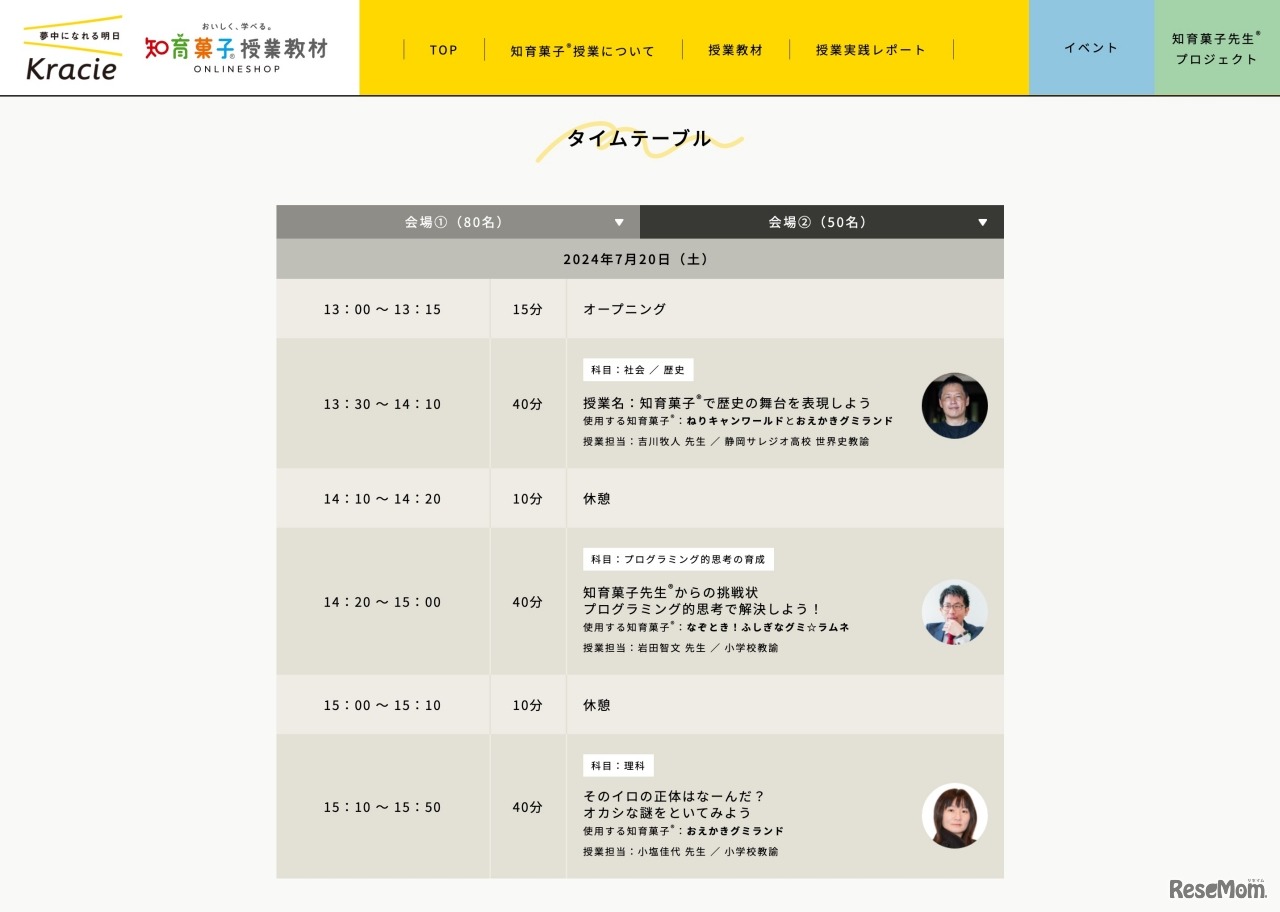Select the 2024年7月20日(土) date header
Viewport: 1280px width, 912px height.
pos(640,259)
